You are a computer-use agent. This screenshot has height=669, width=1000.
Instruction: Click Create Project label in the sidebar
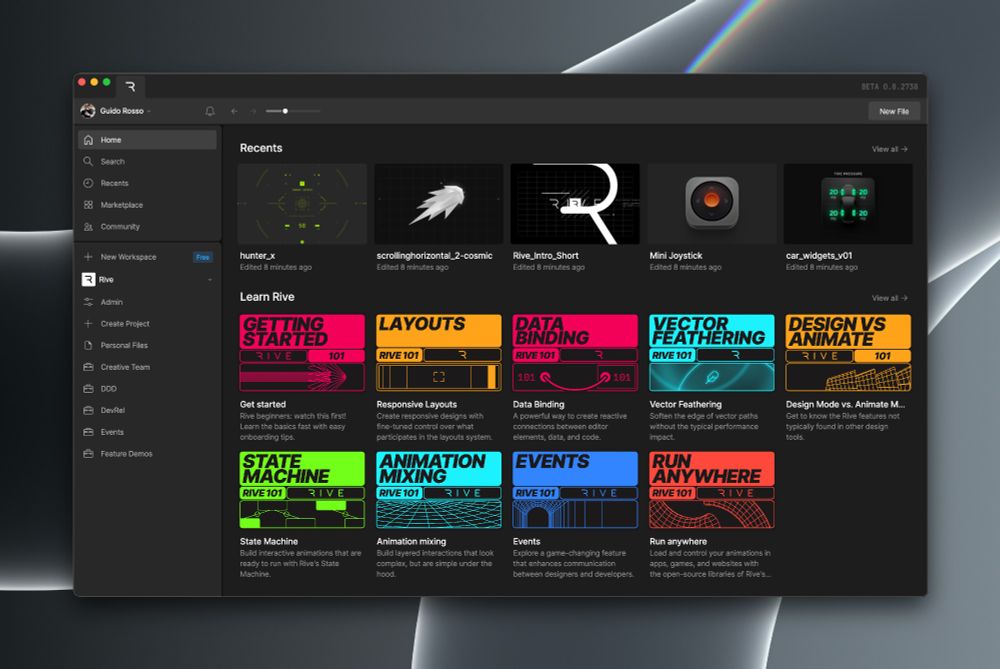[125, 324]
